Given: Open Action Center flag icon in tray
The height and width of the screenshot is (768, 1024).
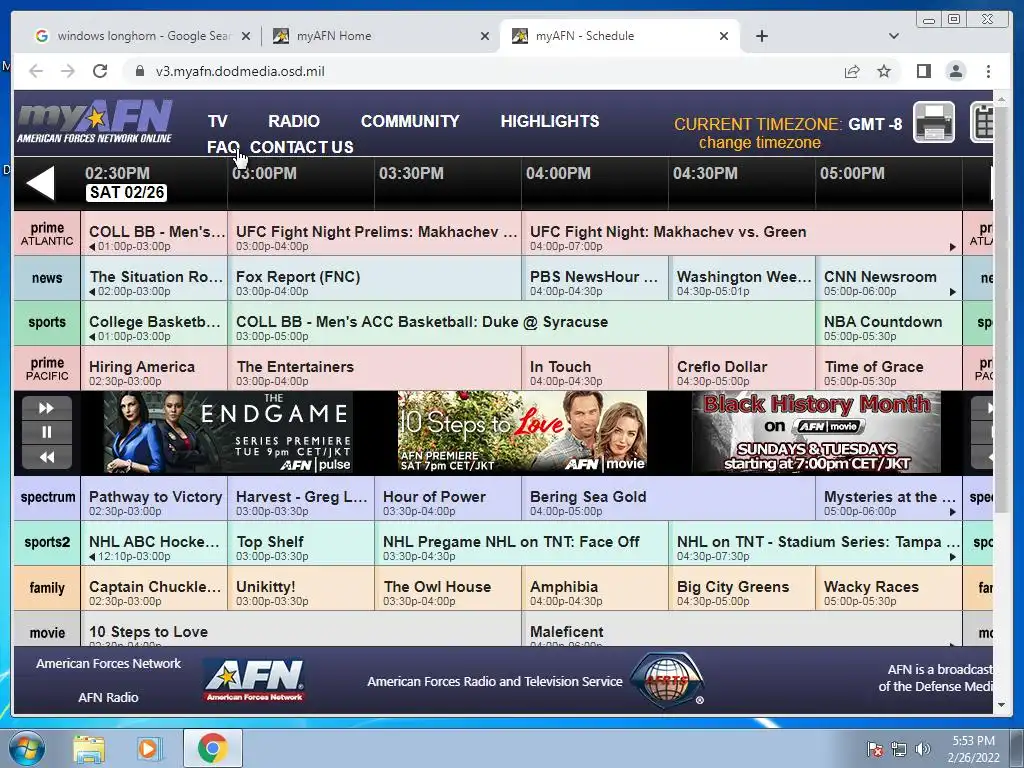Looking at the screenshot, I should (874, 749).
